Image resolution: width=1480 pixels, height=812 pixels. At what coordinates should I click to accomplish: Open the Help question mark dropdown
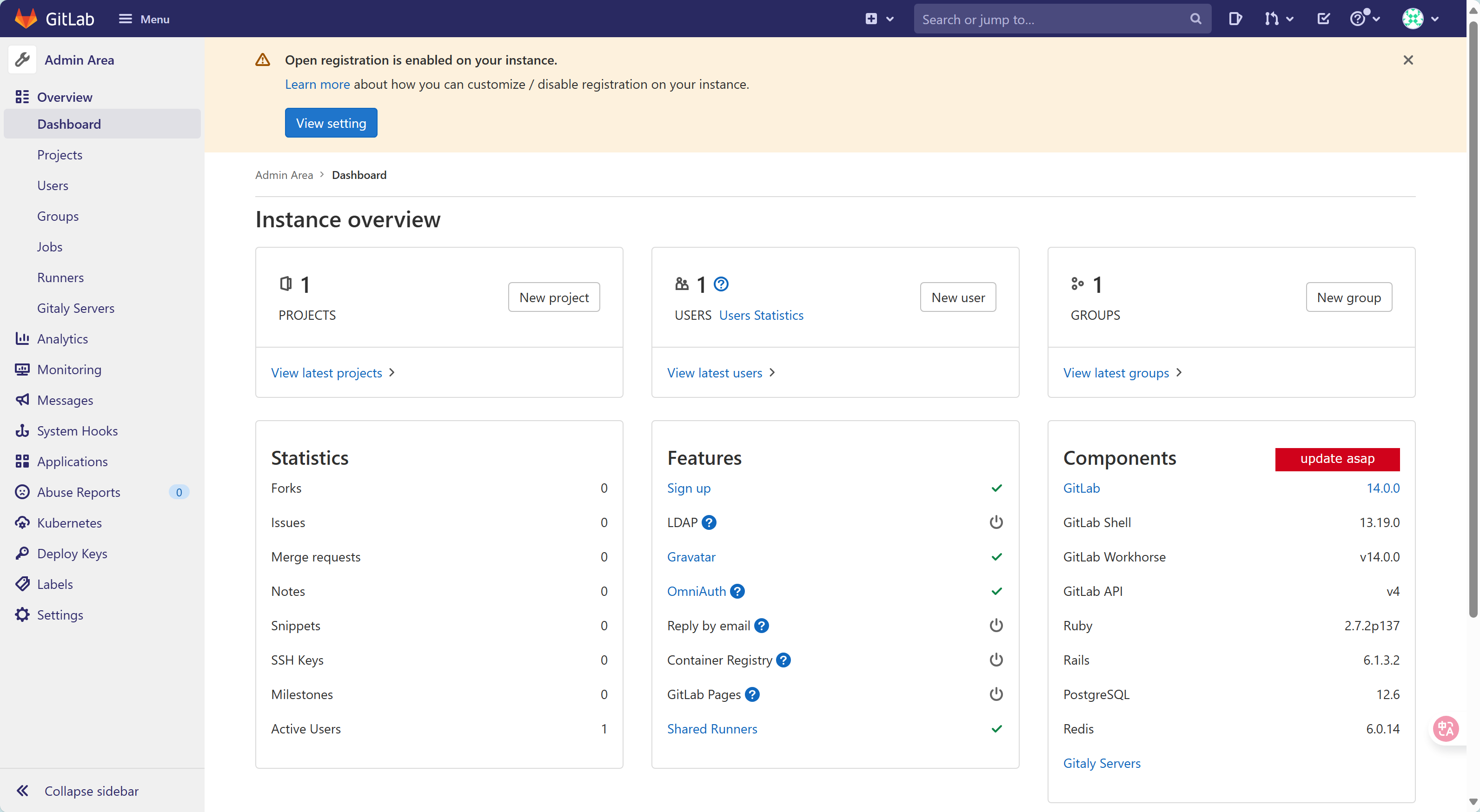point(1365,19)
